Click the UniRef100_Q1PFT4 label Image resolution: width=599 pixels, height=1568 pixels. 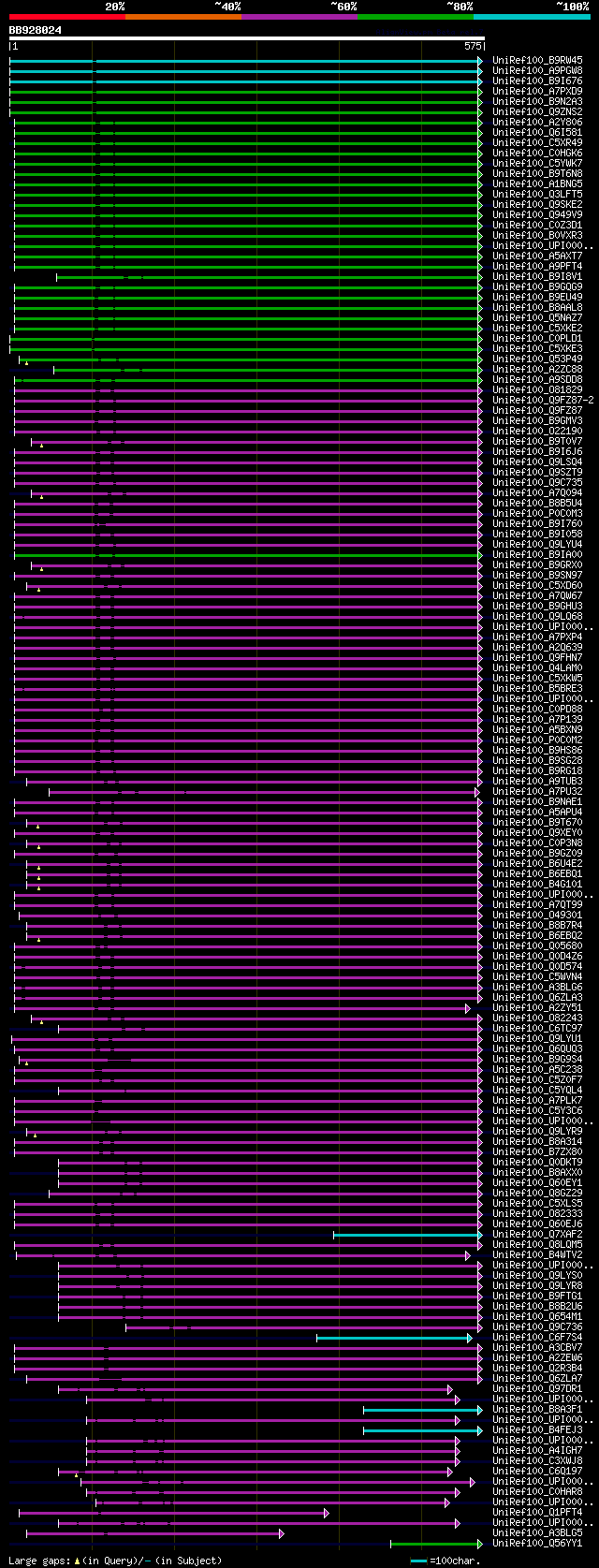537,1512
